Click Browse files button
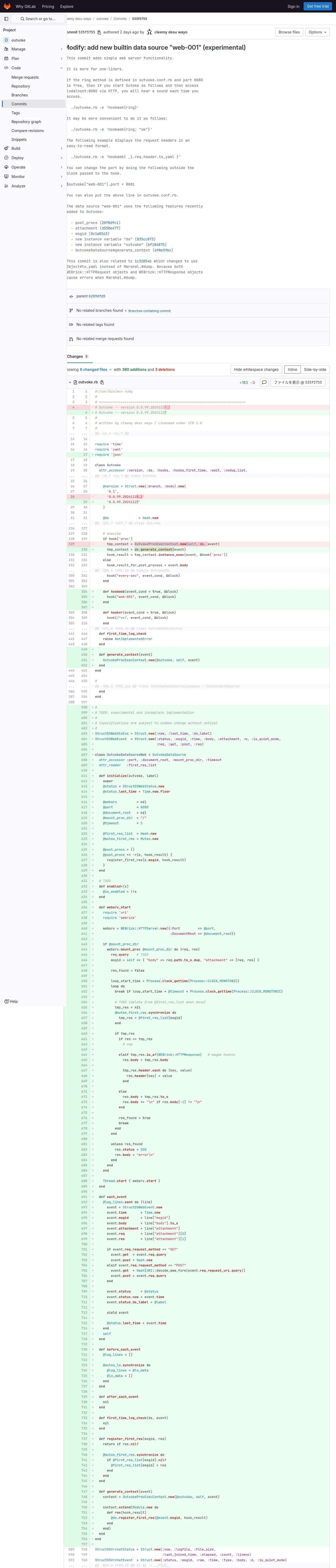Screen dimensions: 336x1568 [289, 32]
